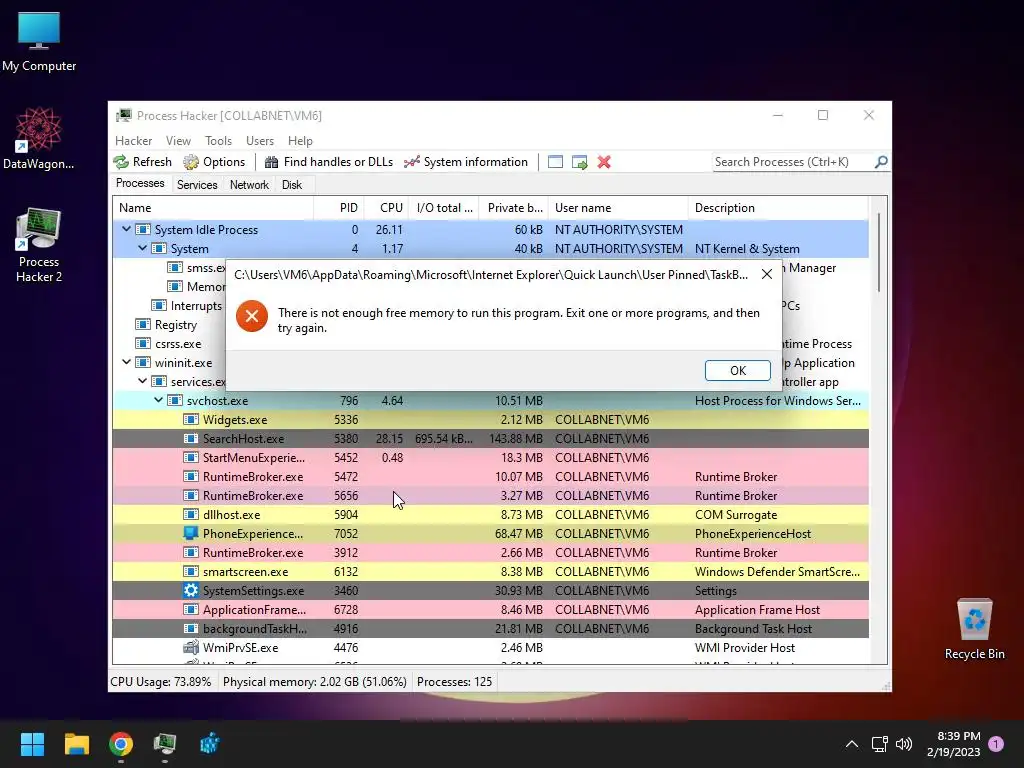Open Google Chrome from taskbar
Viewport: 1024px width, 768px height.
tap(121, 744)
